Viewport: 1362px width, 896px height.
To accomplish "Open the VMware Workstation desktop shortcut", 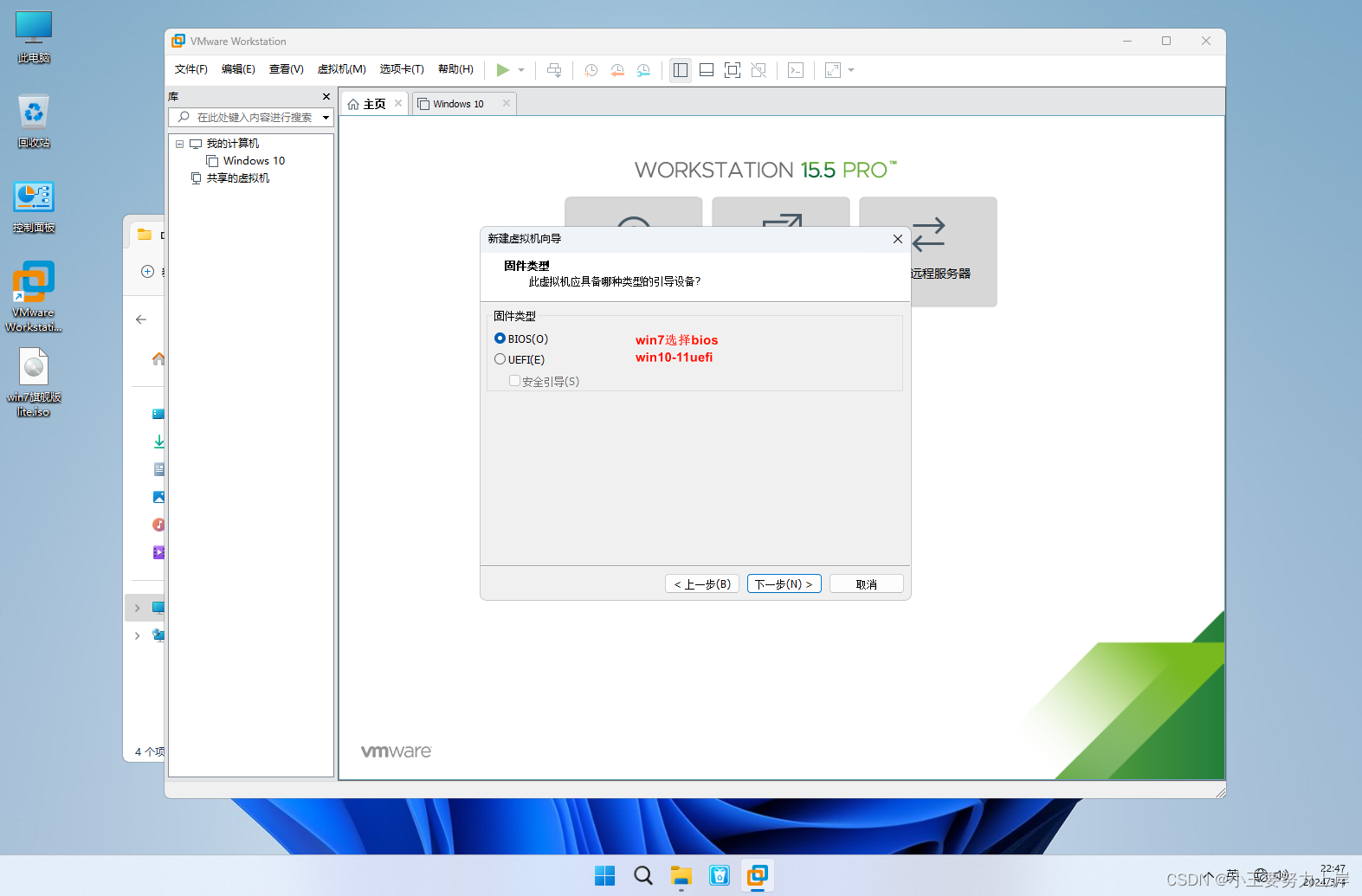I will click(x=34, y=296).
